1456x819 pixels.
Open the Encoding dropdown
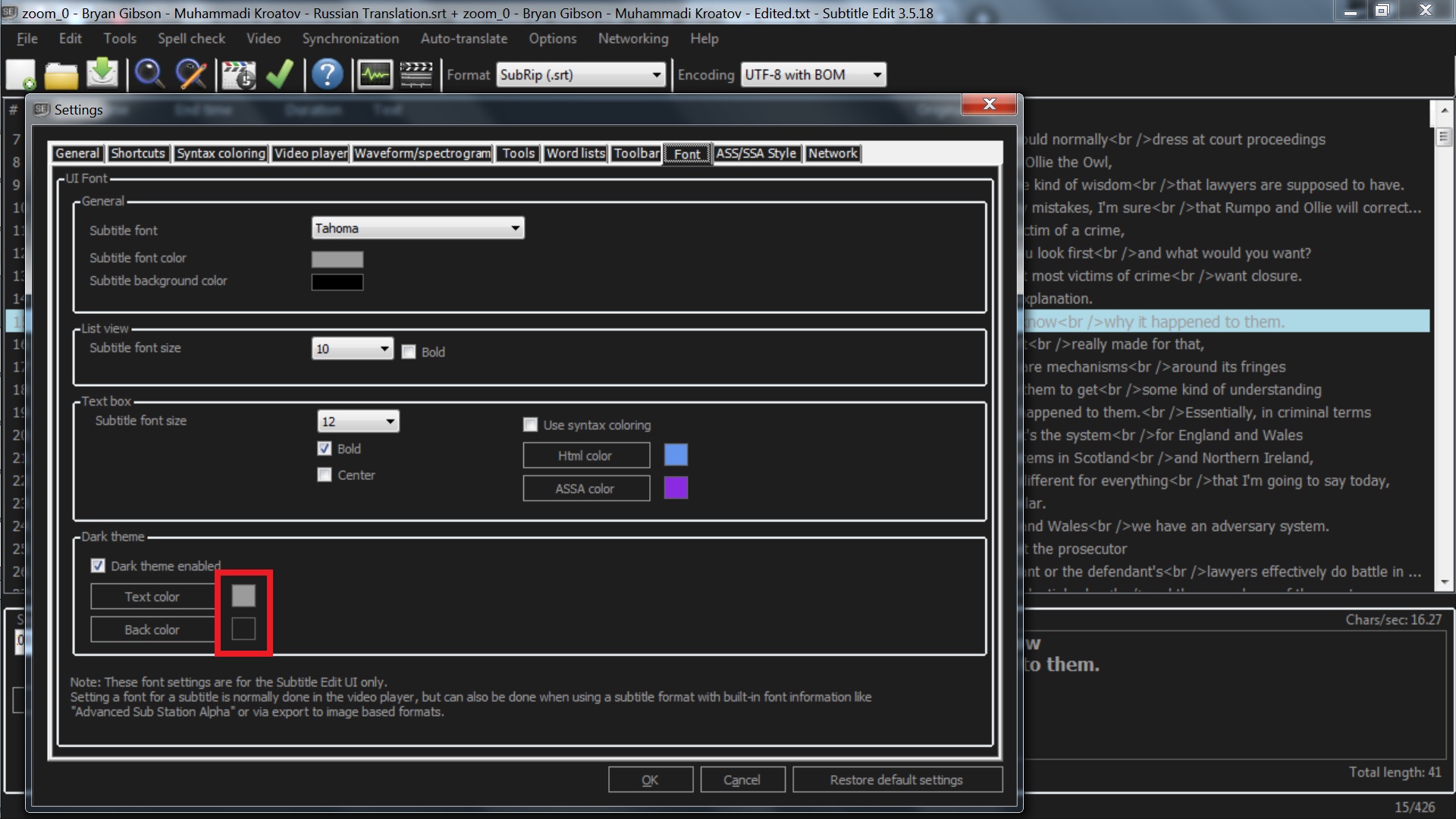click(x=876, y=74)
